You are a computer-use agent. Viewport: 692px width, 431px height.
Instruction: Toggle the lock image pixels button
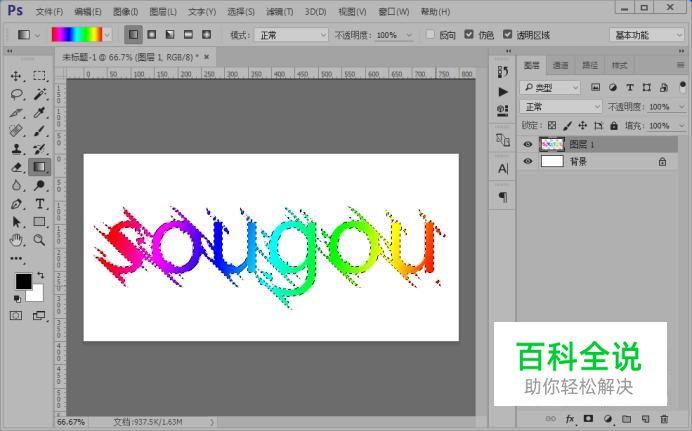(x=568, y=126)
